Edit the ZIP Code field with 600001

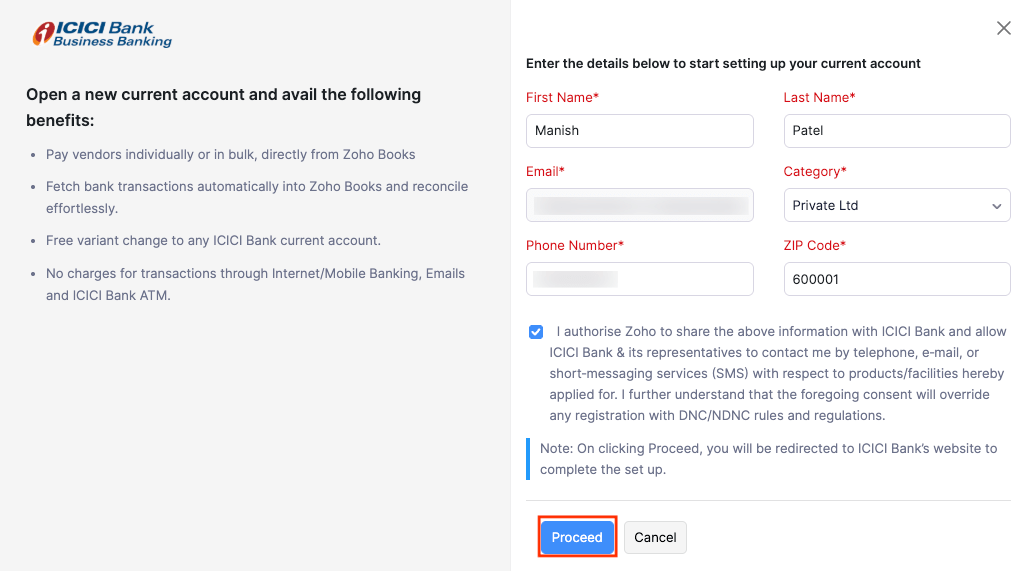tap(896, 279)
